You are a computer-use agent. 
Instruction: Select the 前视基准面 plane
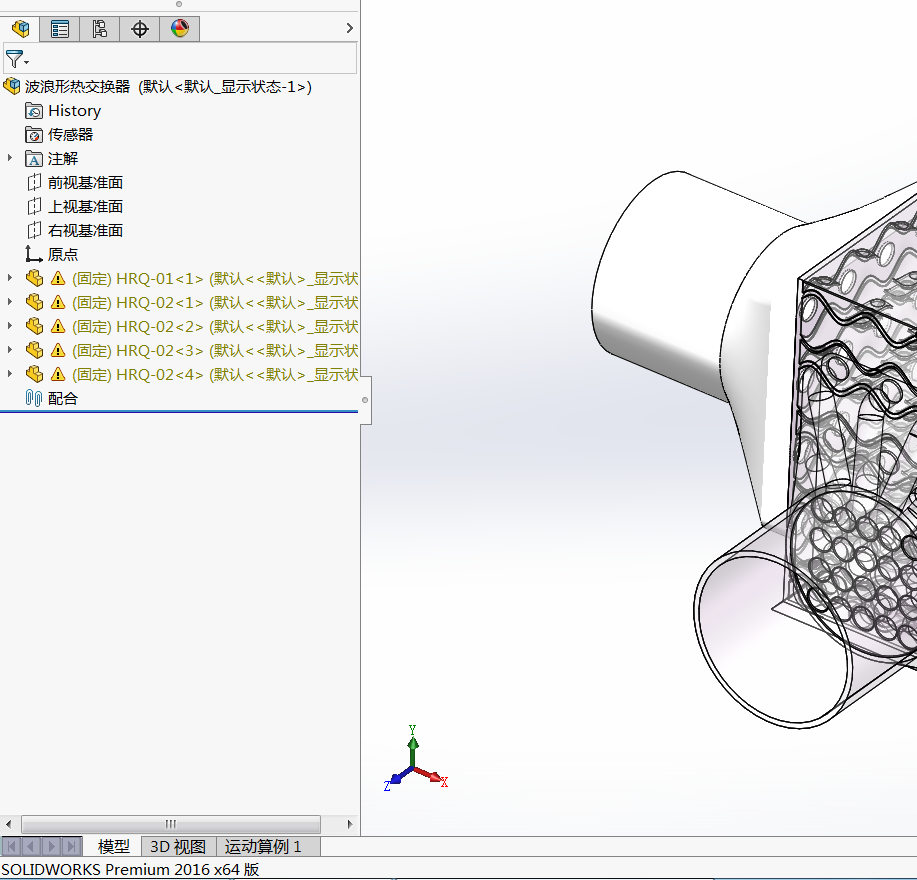coord(85,183)
